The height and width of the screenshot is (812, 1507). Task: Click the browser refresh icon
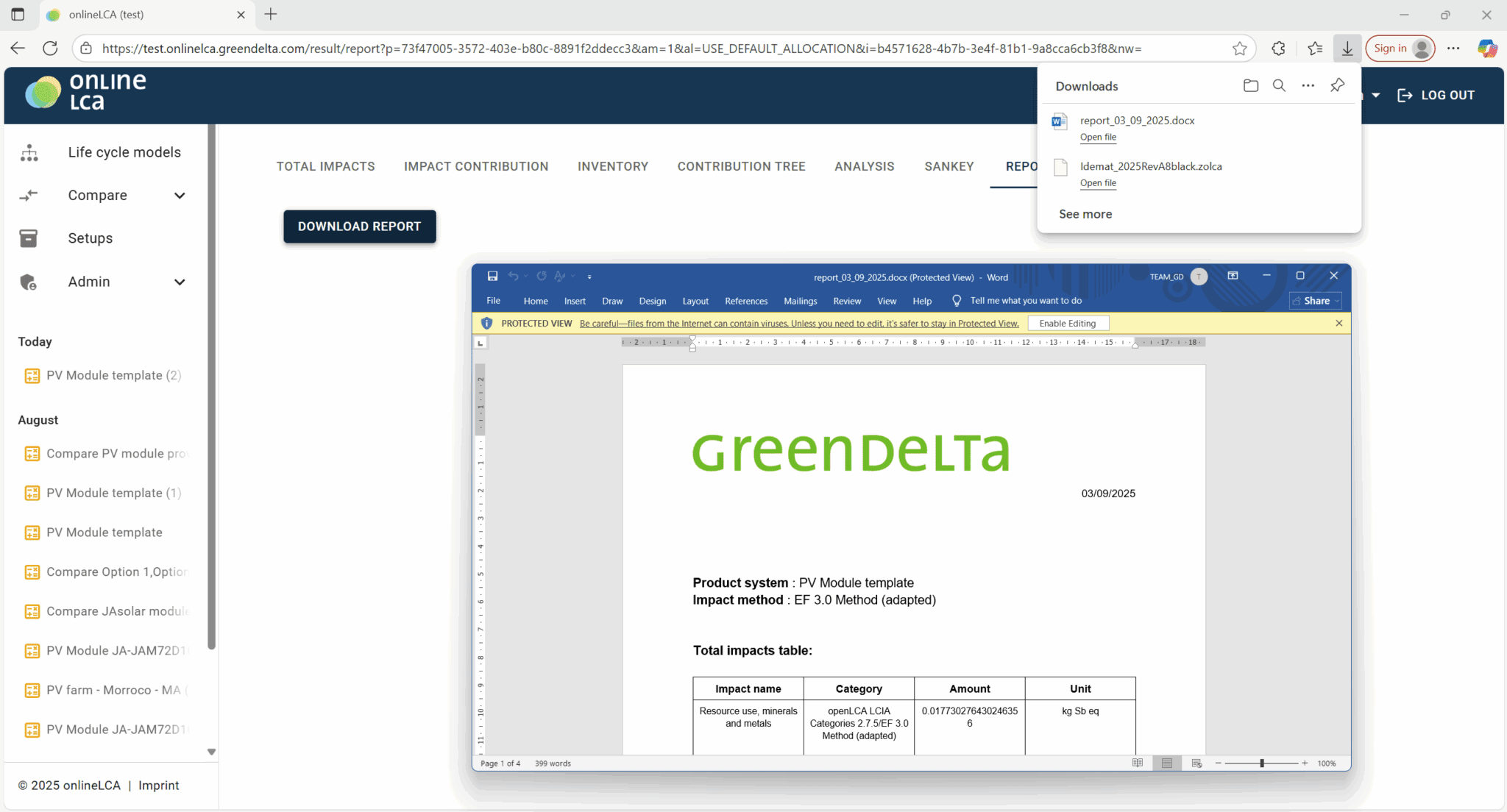click(50, 49)
